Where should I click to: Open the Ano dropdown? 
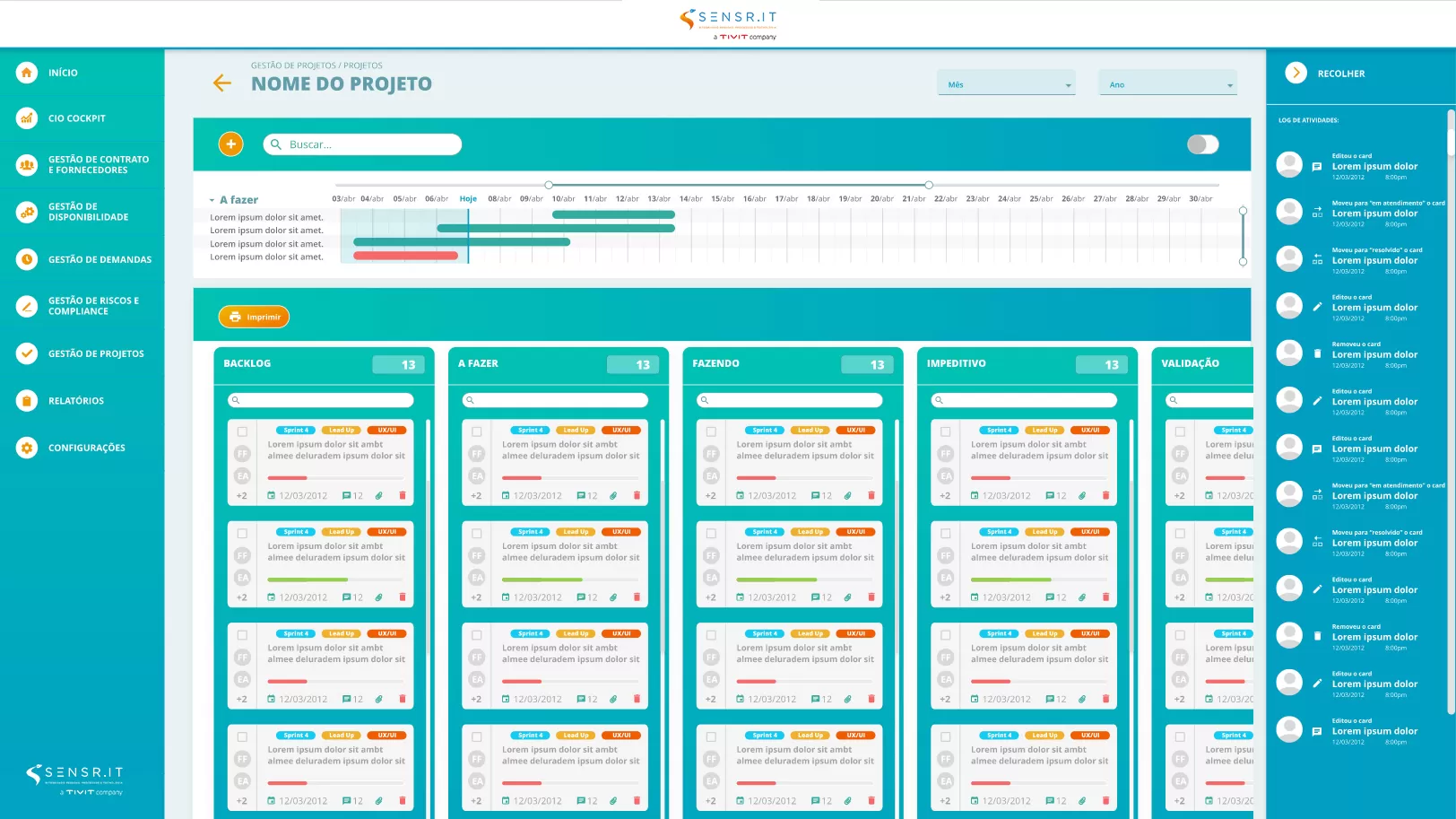pyautogui.click(x=1167, y=83)
